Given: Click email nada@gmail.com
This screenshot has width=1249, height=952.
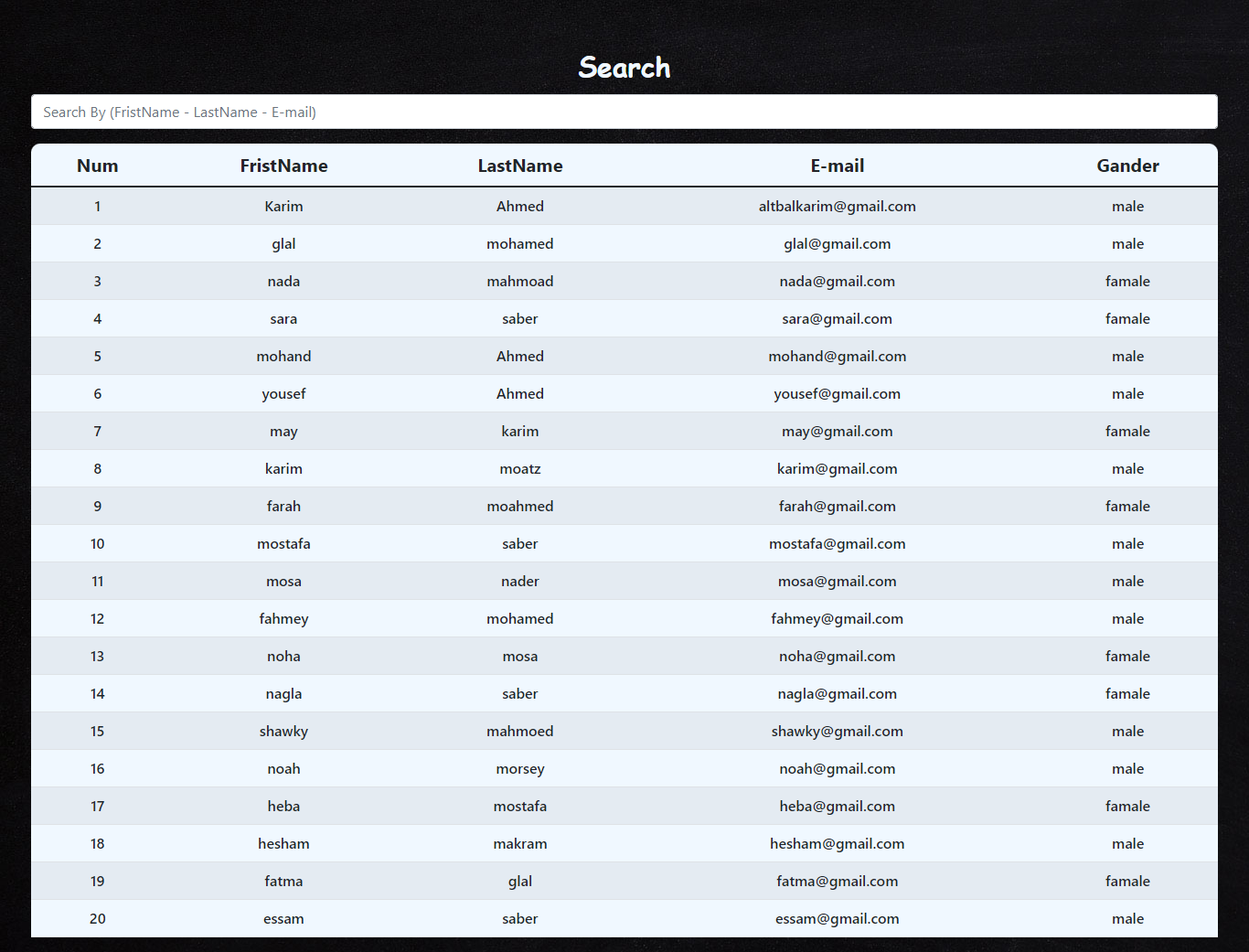Looking at the screenshot, I should pyautogui.click(x=838, y=282).
